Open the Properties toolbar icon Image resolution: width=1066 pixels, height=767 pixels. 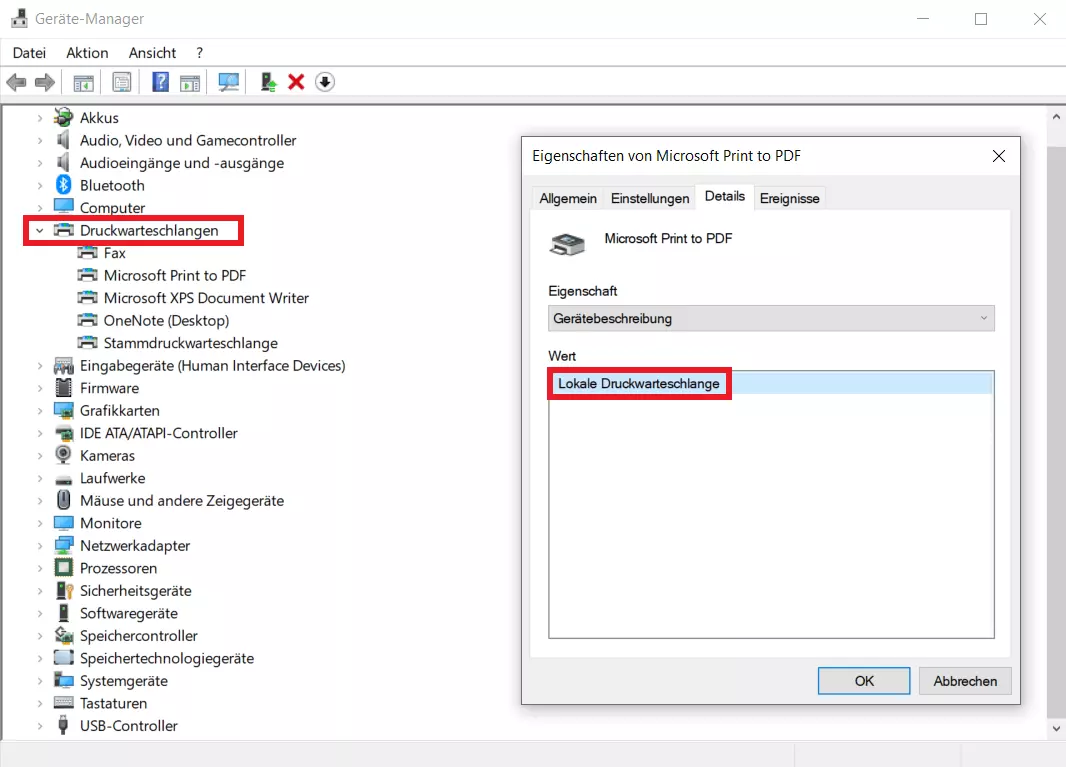122,82
